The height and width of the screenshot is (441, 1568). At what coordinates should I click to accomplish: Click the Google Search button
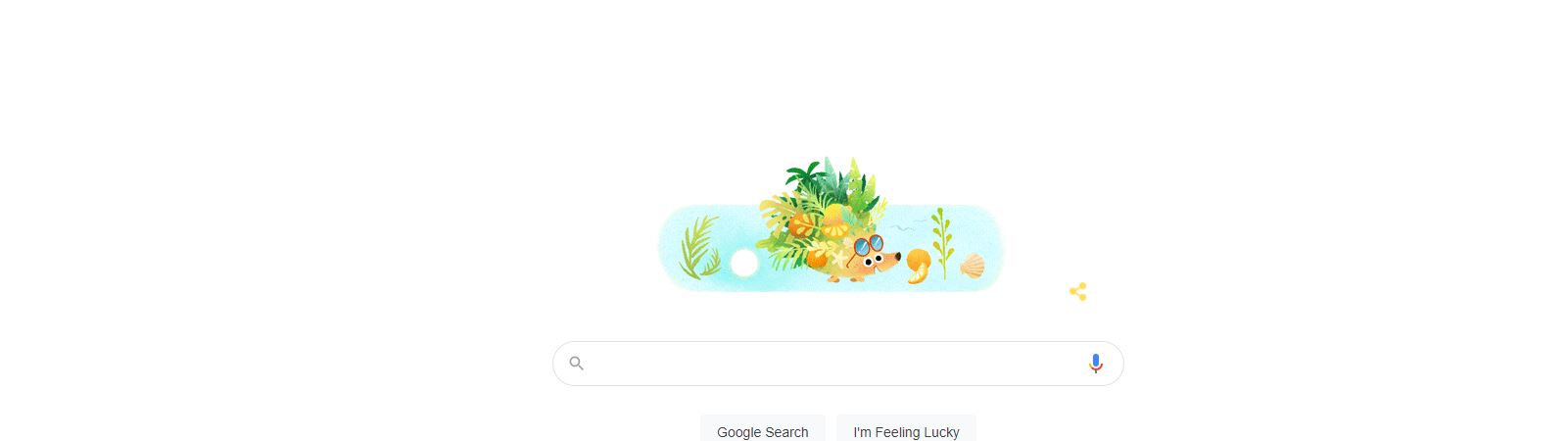click(x=763, y=431)
